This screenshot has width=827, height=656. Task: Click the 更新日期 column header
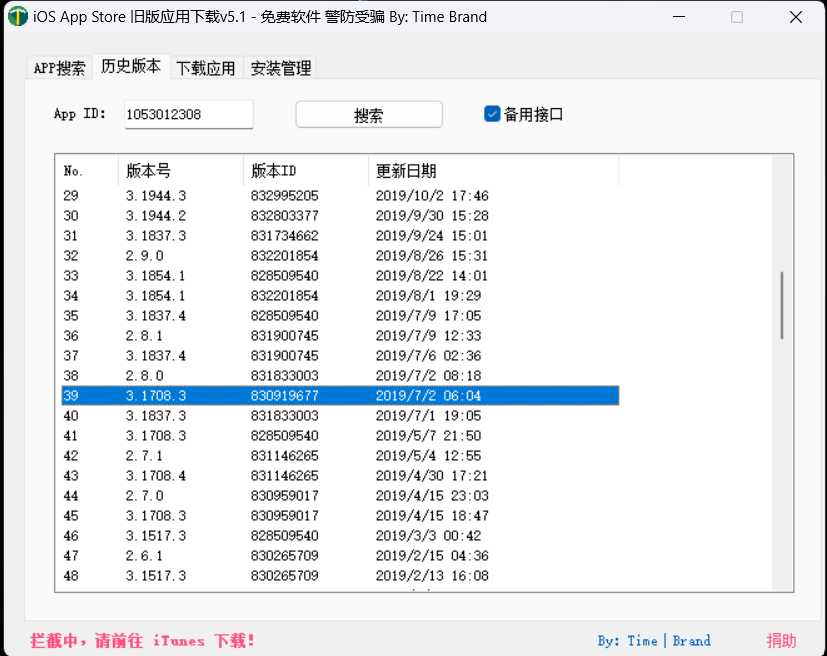[x=493, y=171]
